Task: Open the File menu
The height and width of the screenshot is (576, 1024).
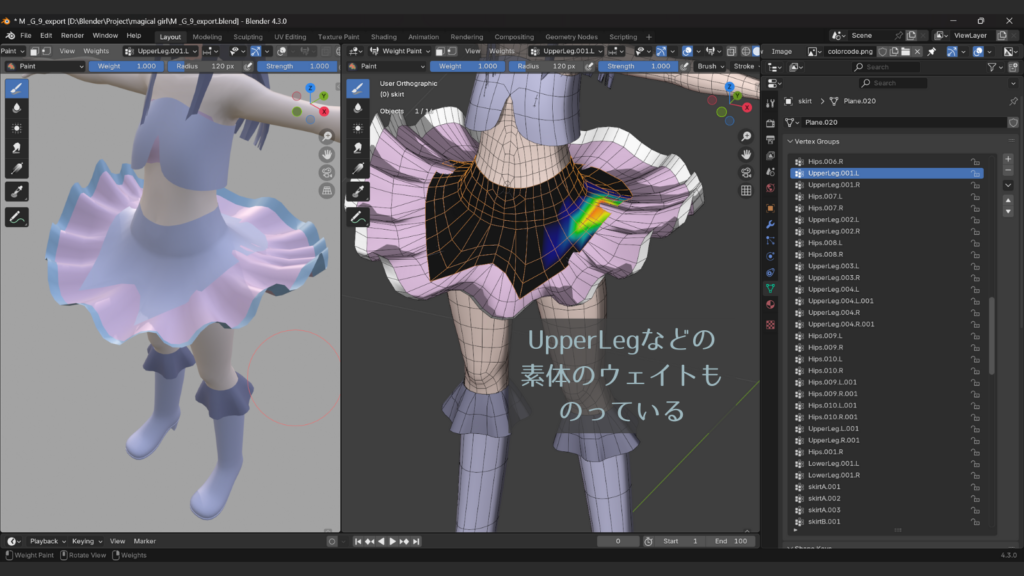Action: click(25, 36)
